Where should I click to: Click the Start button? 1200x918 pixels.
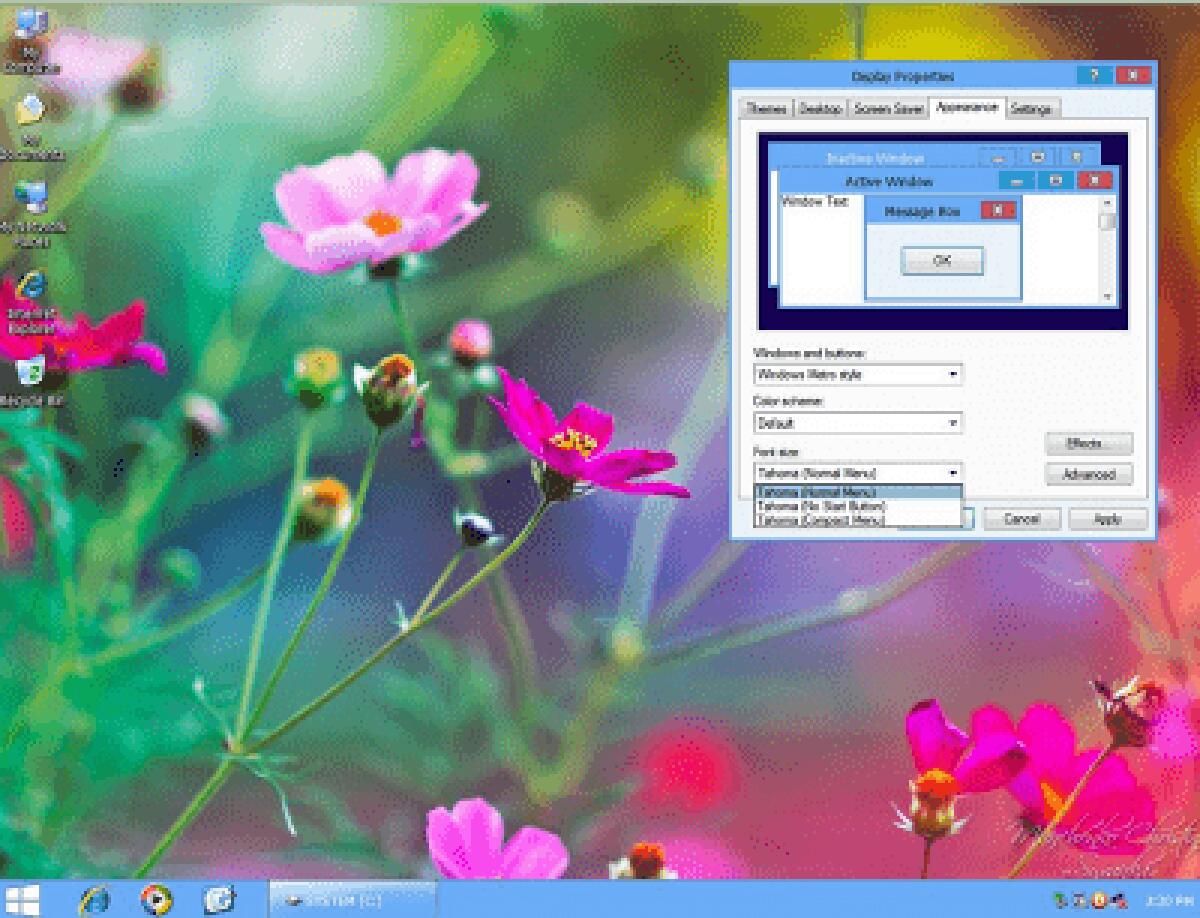point(22,897)
